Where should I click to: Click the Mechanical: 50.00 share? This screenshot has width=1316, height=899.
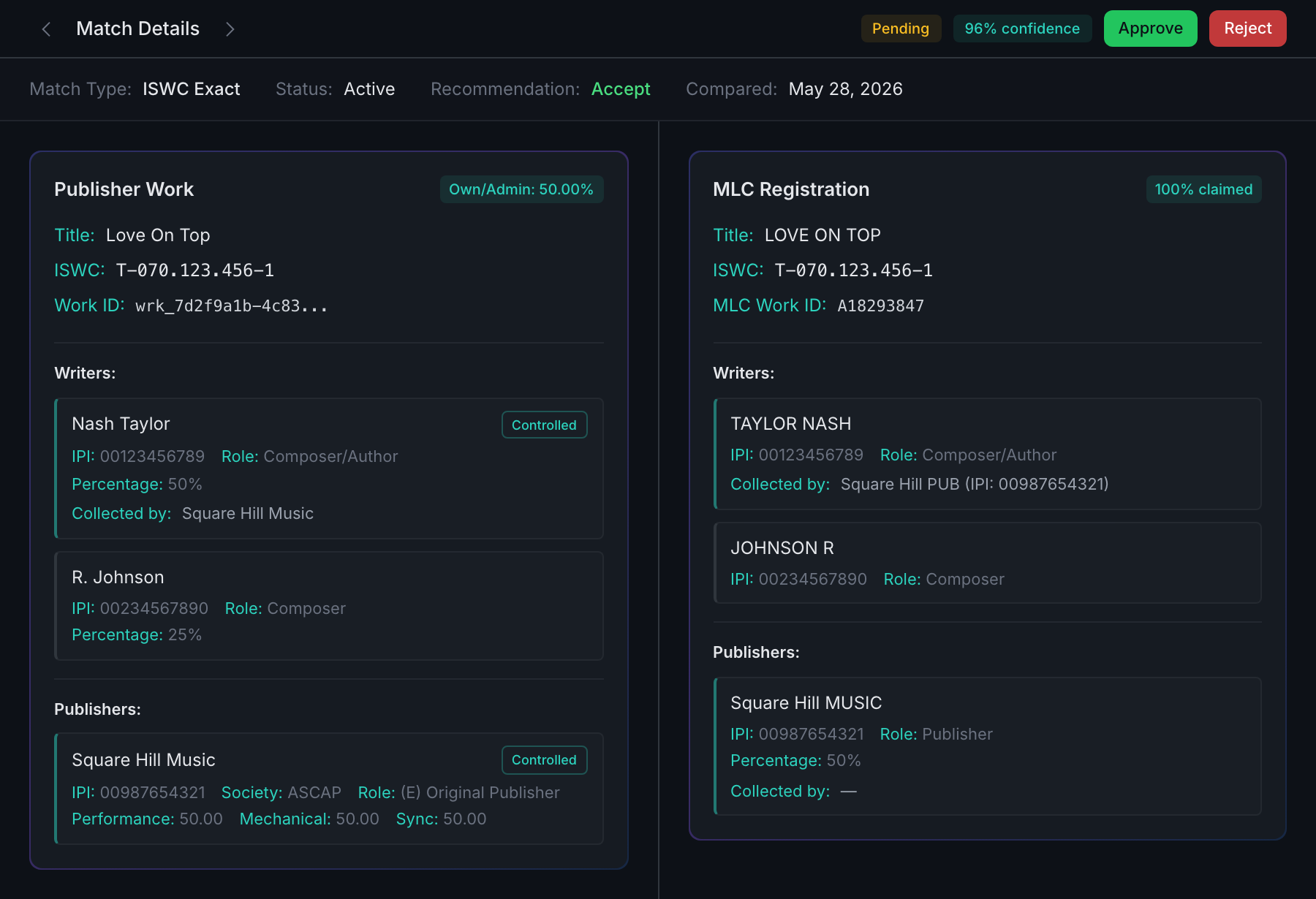tap(358, 819)
